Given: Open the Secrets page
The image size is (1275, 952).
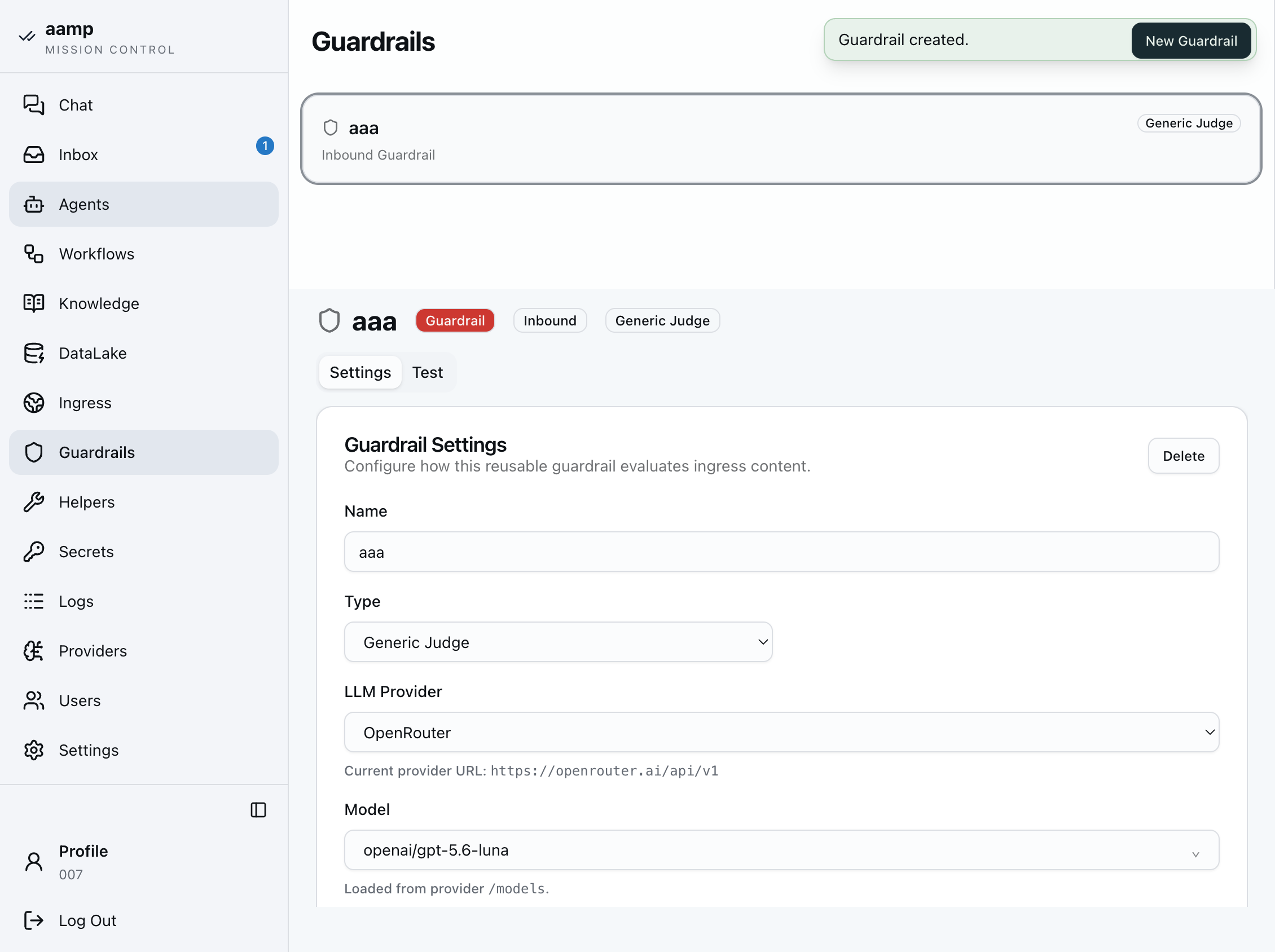Looking at the screenshot, I should click(143, 551).
